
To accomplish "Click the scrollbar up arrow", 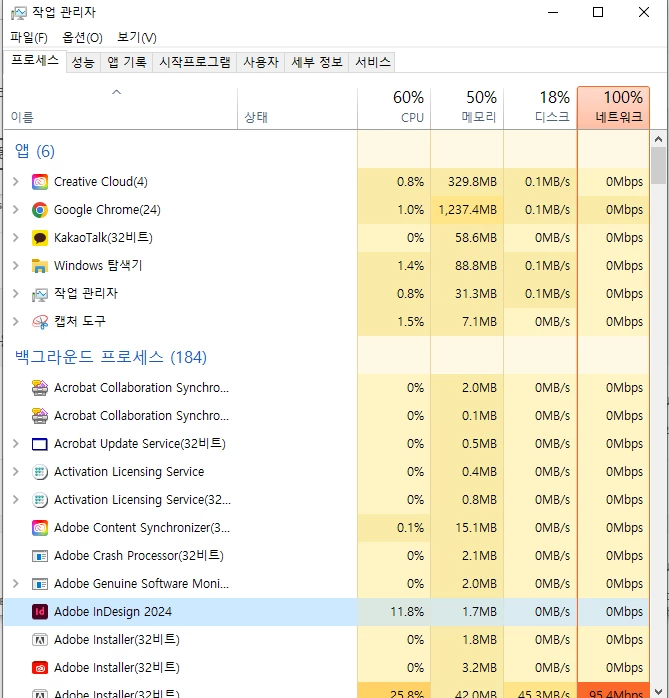I will [x=659, y=139].
